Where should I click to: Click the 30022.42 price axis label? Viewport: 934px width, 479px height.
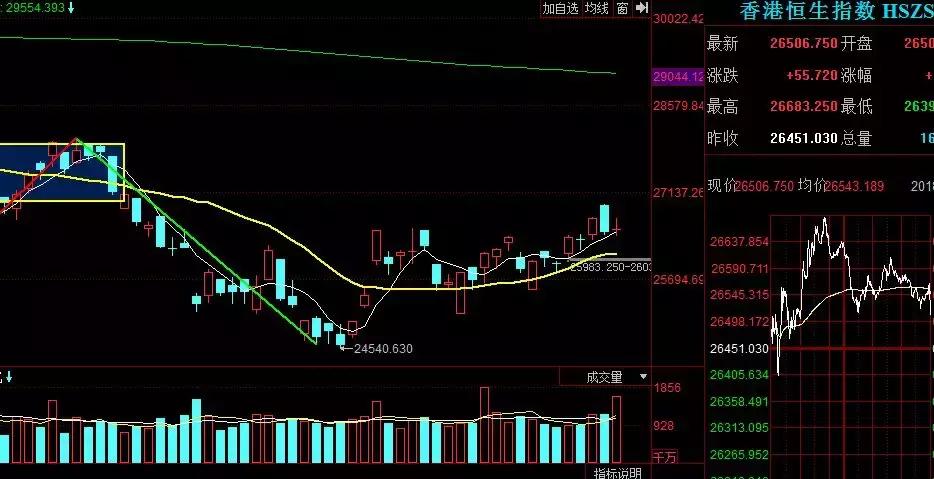pyautogui.click(x=678, y=20)
